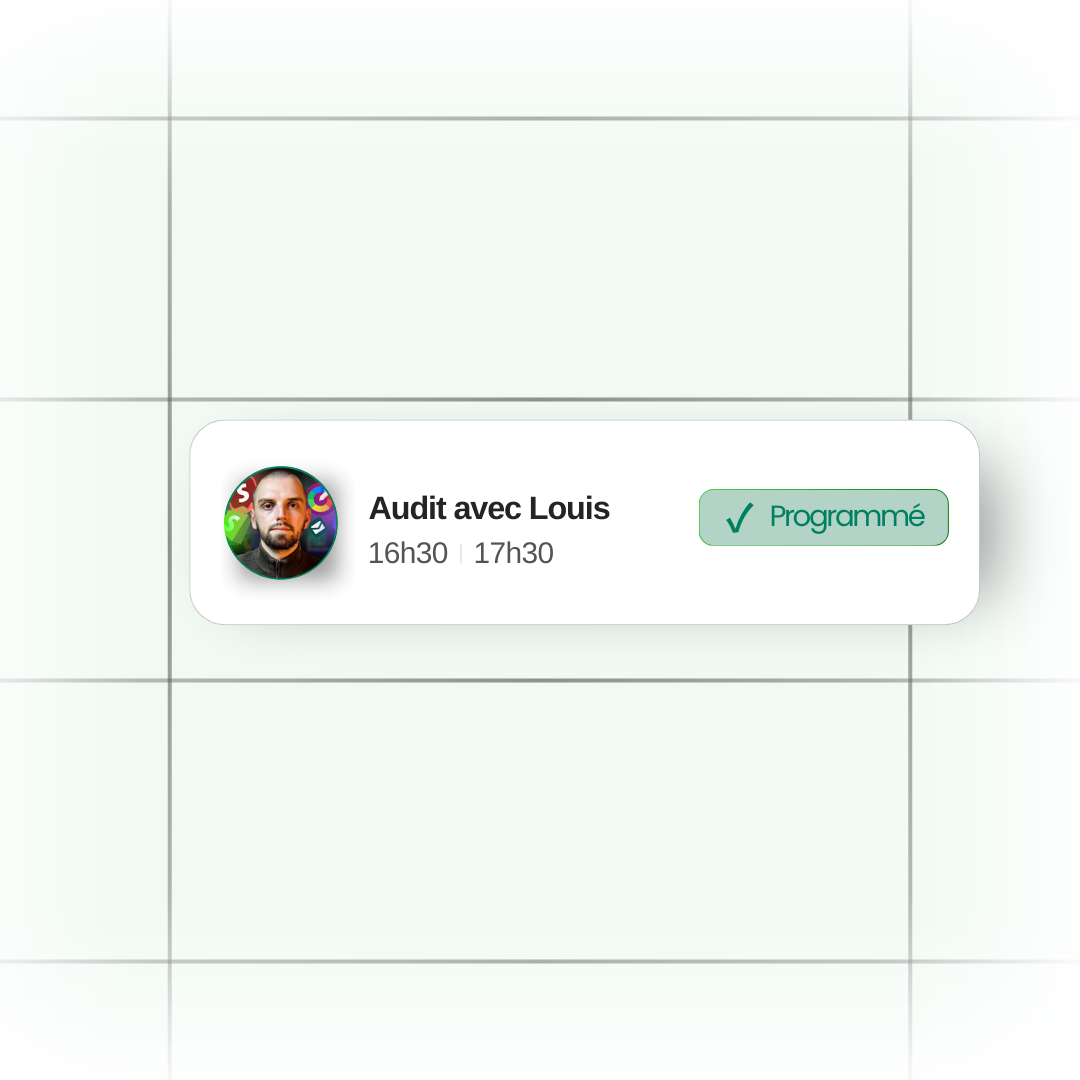Click the right column cell beside the event card

tap(996, 540)
